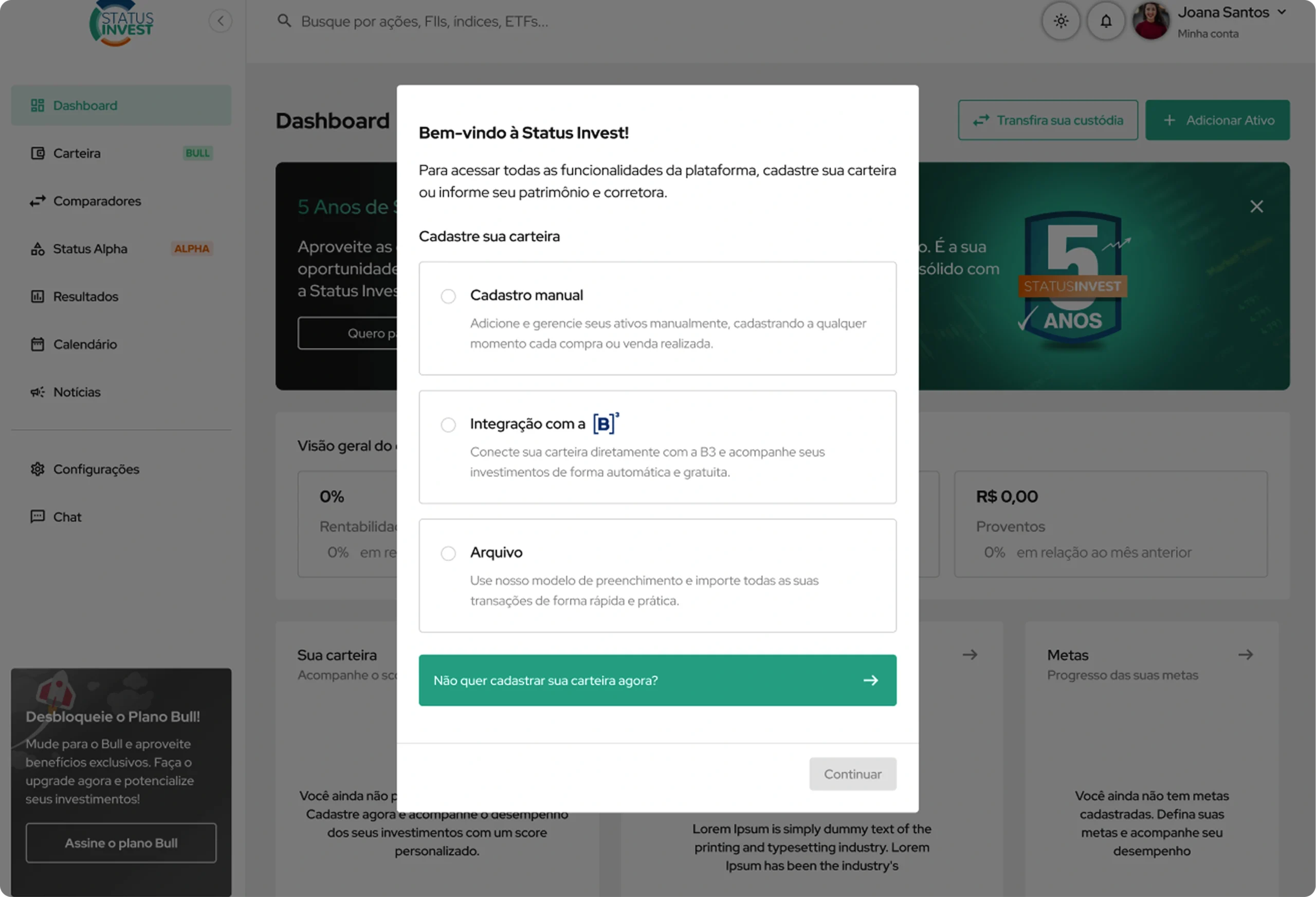Open notifications via the bell icon
This screenshot has height=897, width=1316.
coord(1105,21)
